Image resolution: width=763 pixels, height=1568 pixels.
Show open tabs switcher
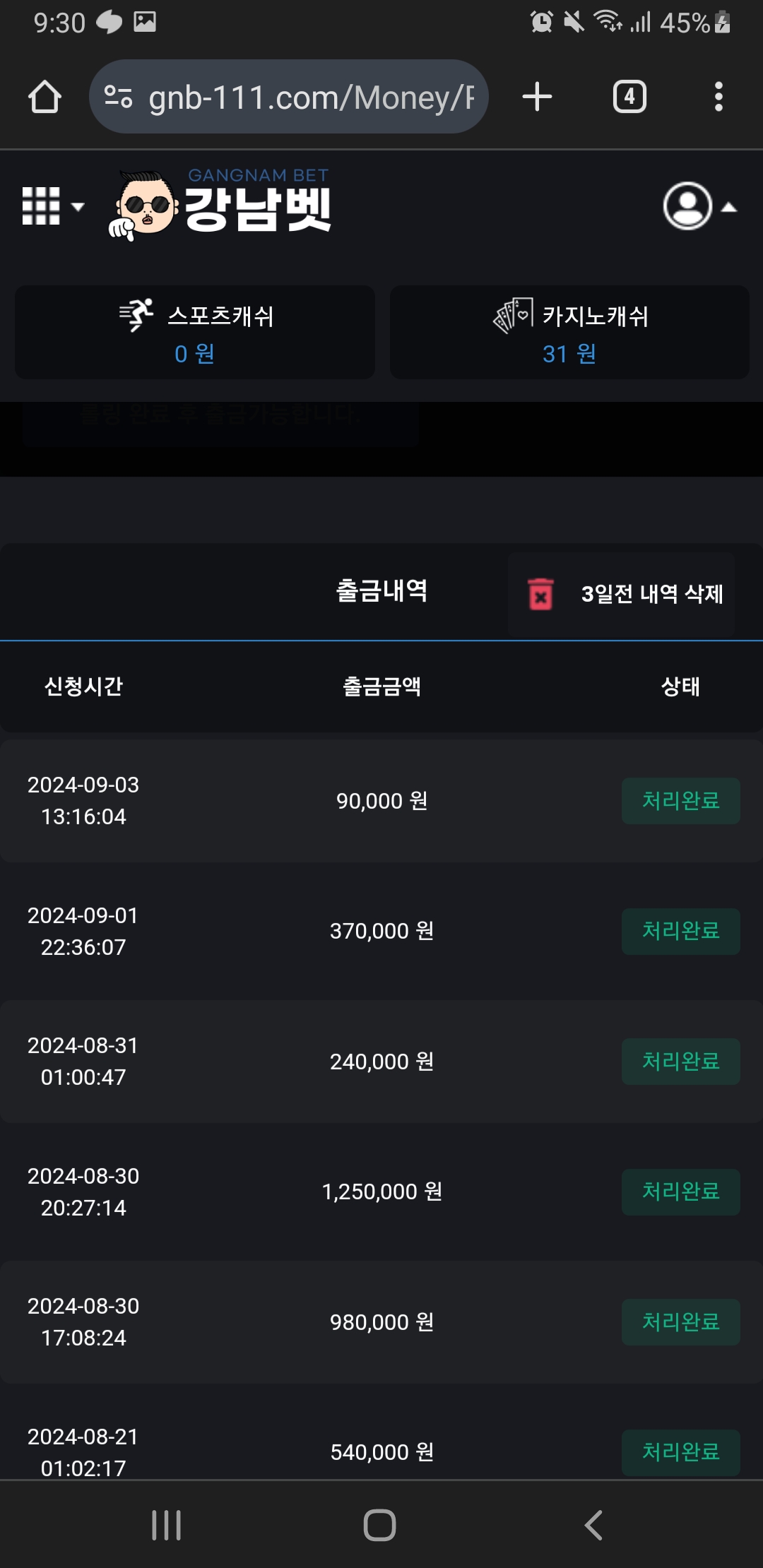click(x=629, y=97)
